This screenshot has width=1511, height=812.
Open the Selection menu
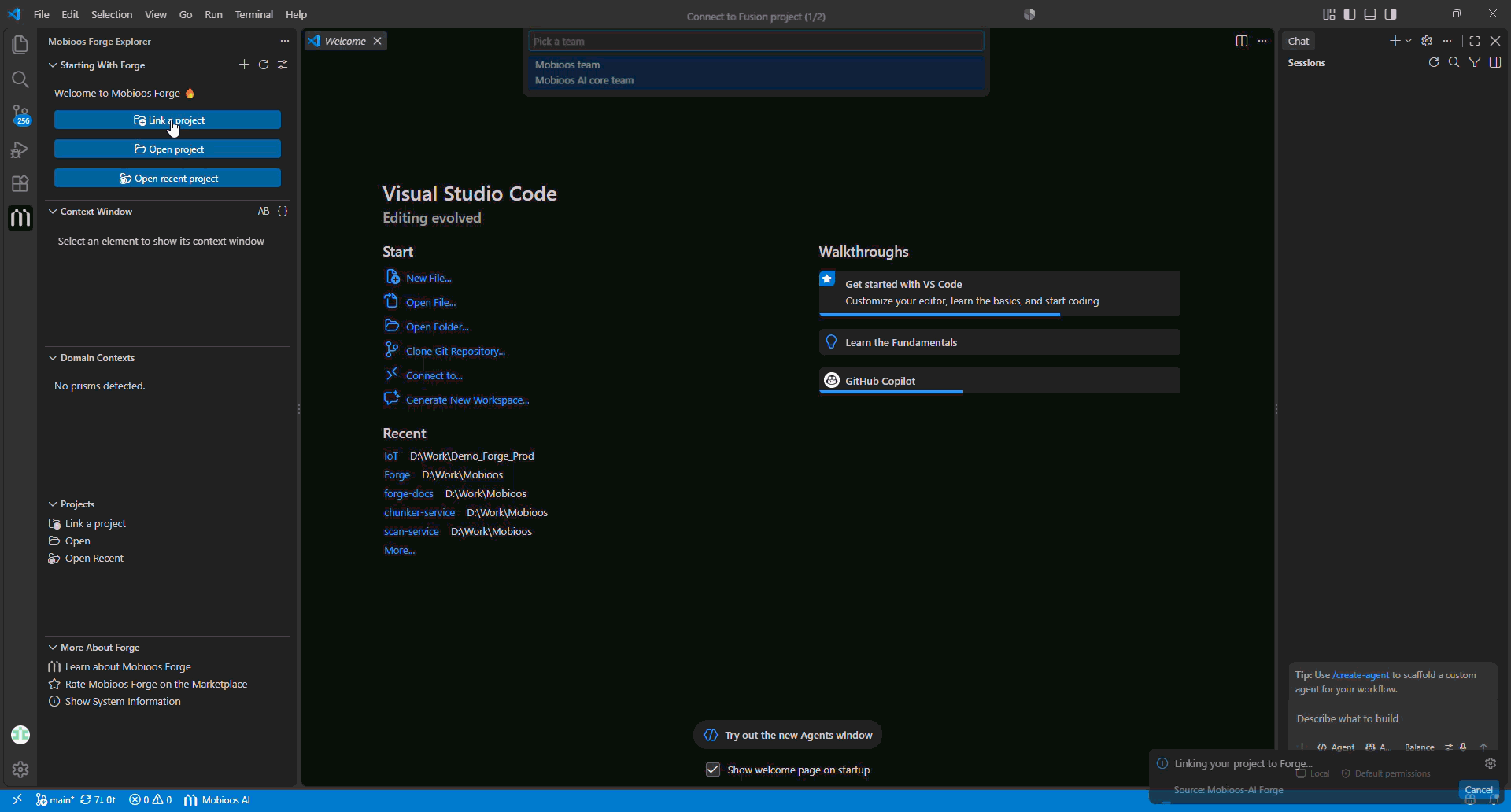click(112, 14)
